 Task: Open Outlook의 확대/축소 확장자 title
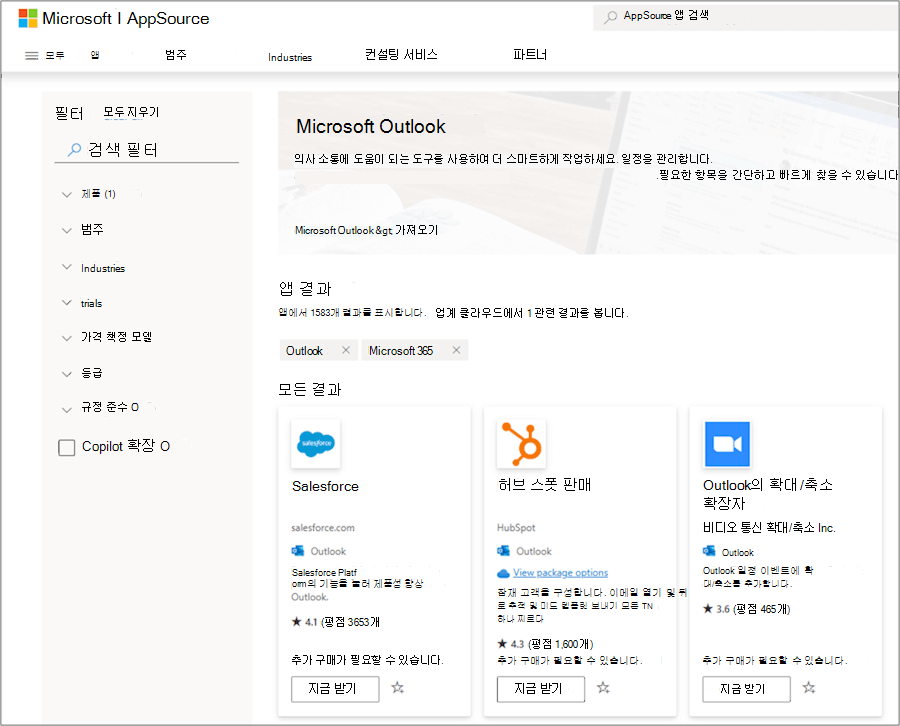(x=767, y=494)
